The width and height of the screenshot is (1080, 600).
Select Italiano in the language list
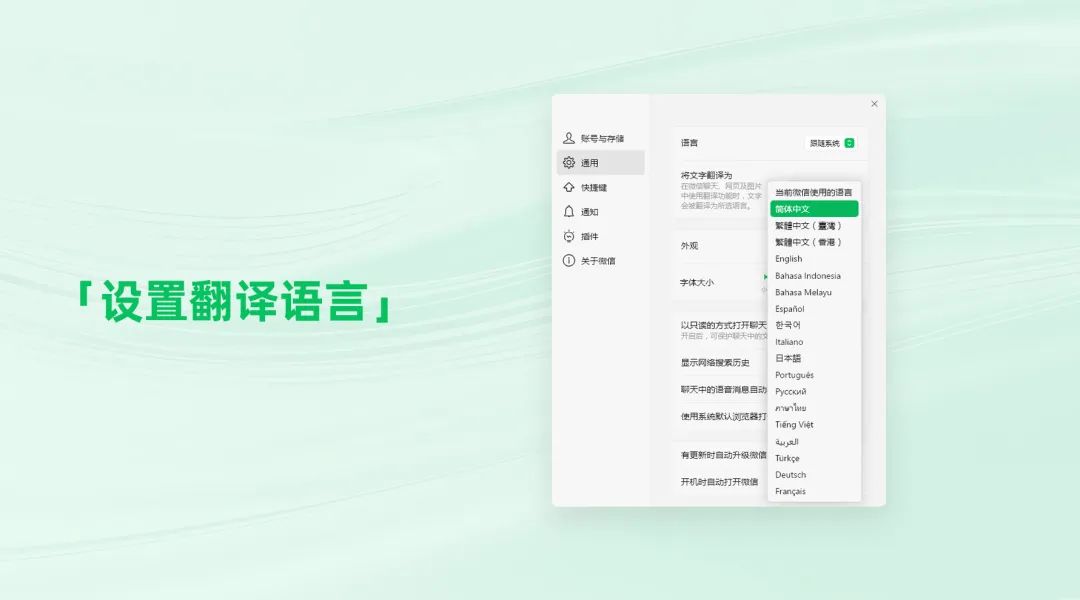pyautogui.click(x=813, y=342)
